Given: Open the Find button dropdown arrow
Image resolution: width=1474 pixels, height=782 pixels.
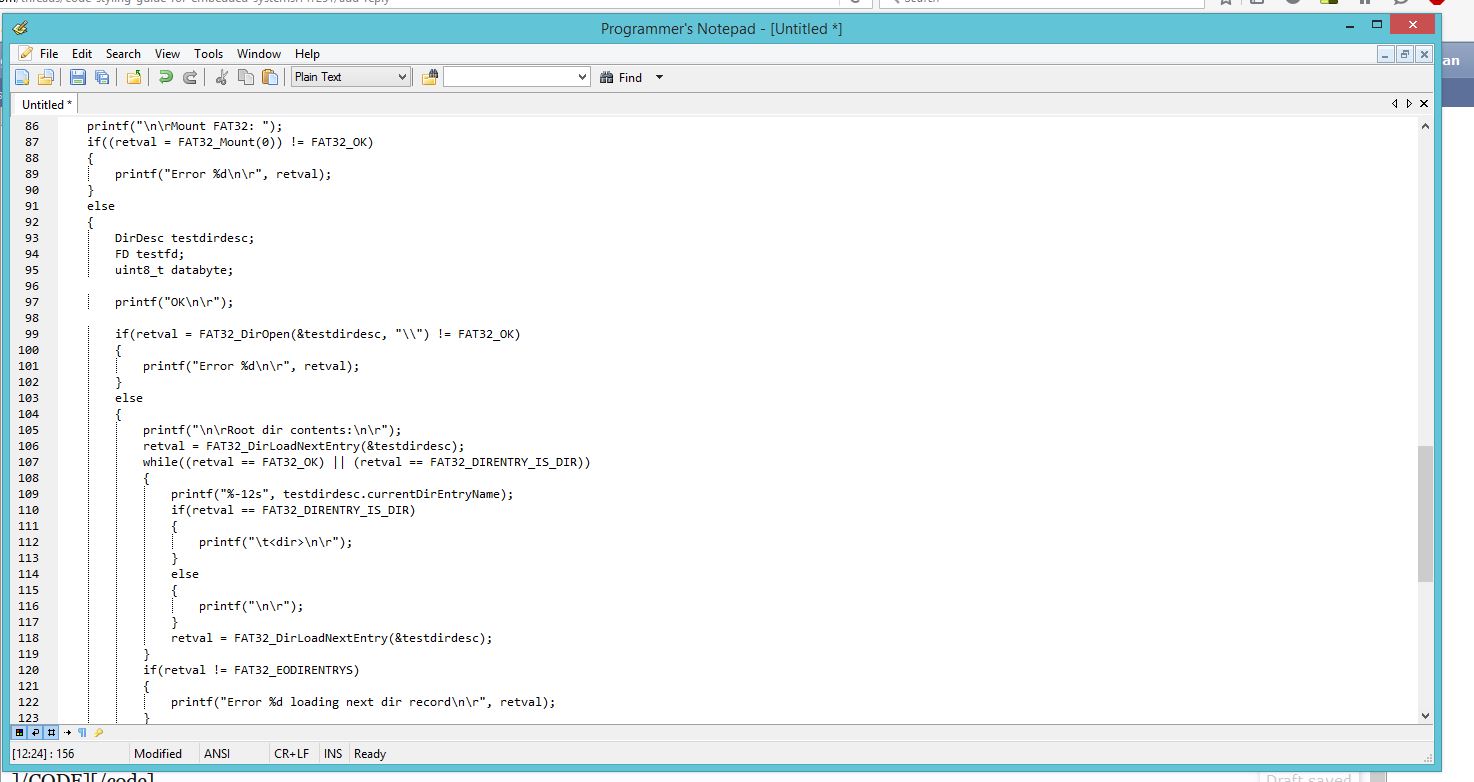Looking at the screenshot, I should [659, 77].
